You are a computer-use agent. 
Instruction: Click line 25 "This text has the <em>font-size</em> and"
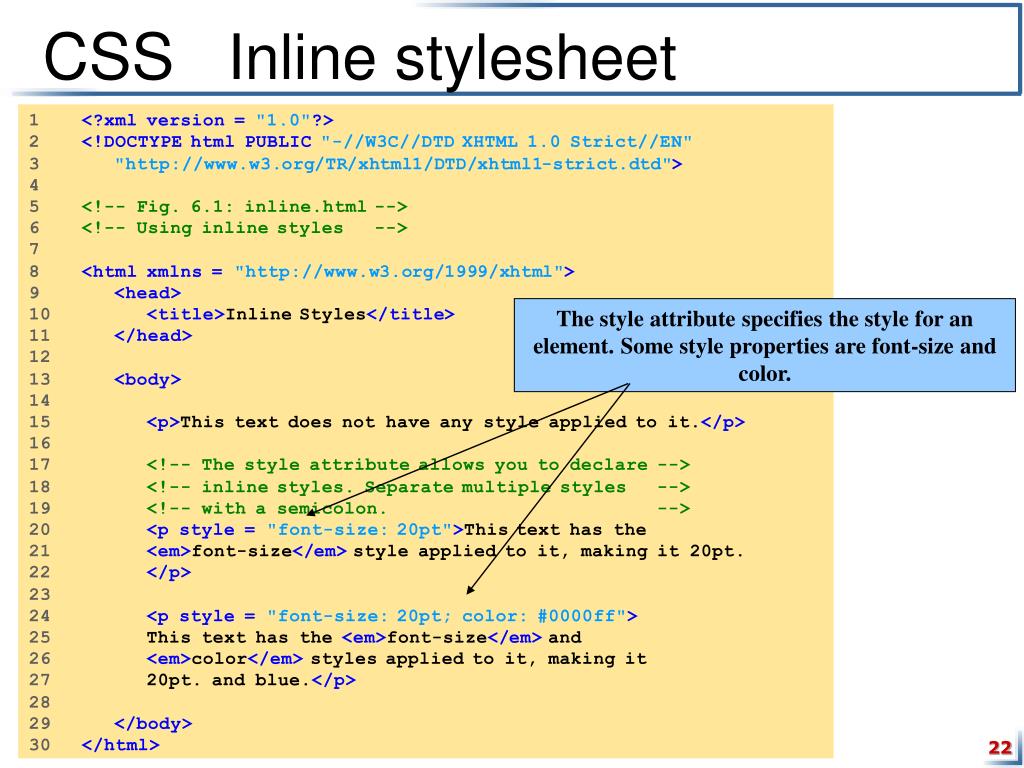[364, 637]
